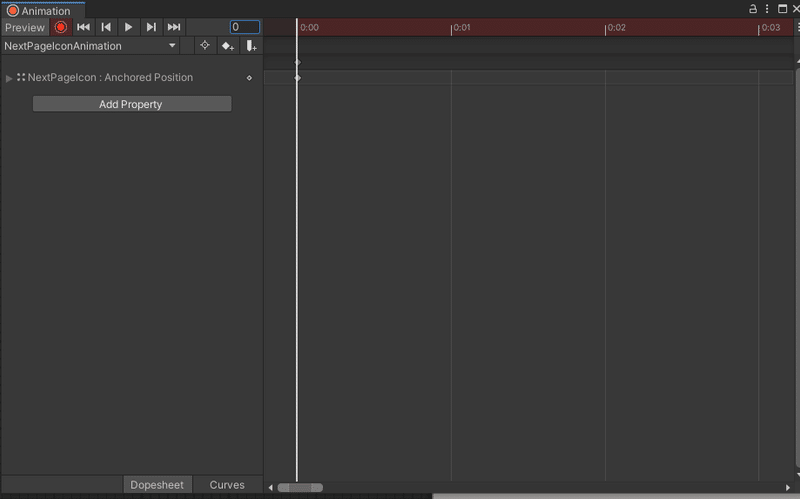The height and width of the screenshot is (499, 800).
Task: Go to beginning of animation clip
Action: [x=83, y=27]
